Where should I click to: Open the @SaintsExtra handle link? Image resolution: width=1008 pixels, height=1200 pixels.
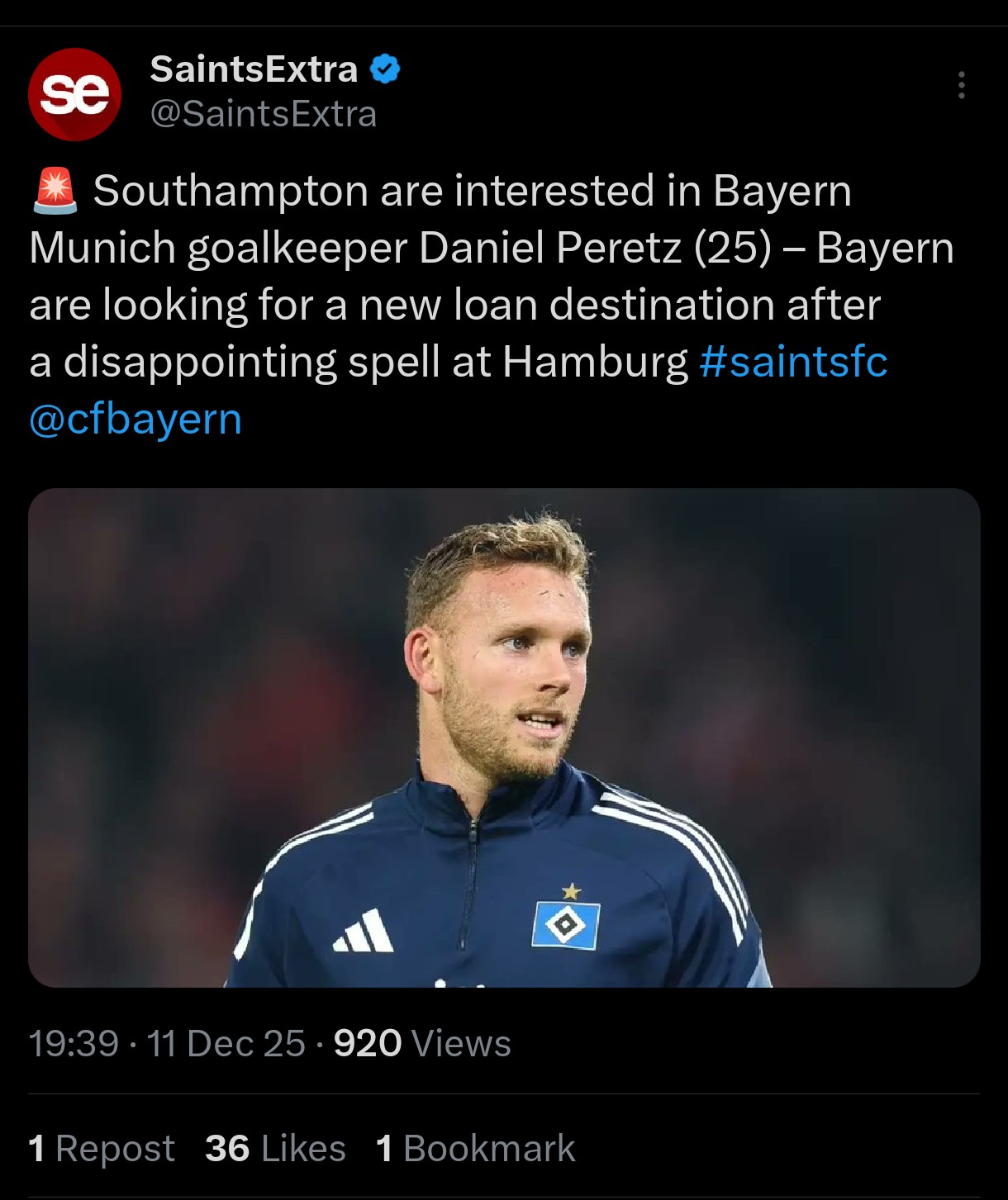click(x=263, y=115)
